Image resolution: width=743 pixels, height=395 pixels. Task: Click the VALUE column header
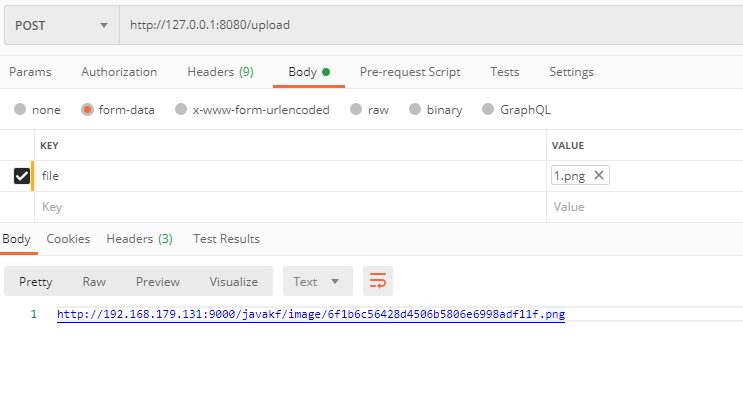(568, 145)
